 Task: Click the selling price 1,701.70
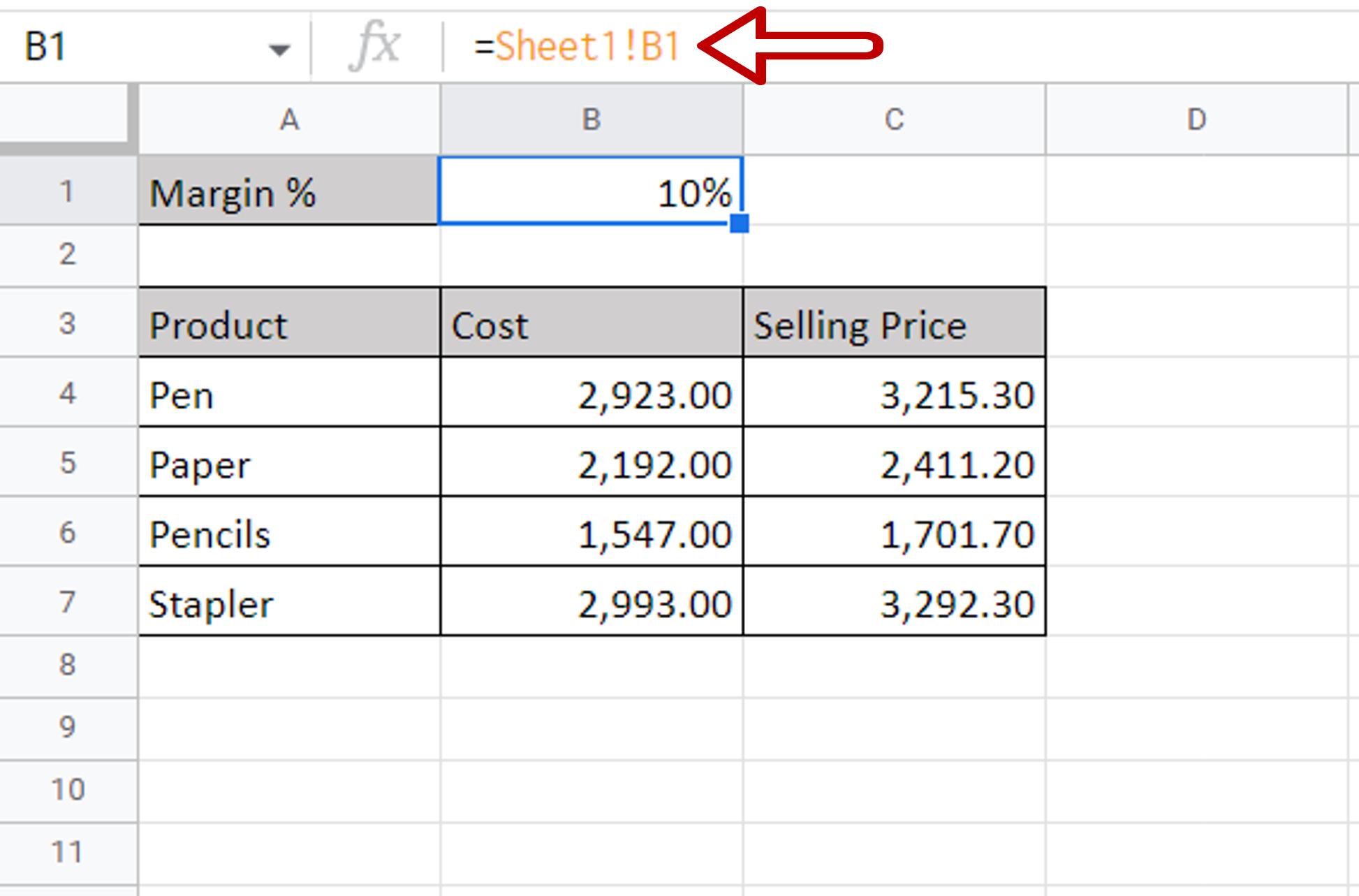click(894, 531)
